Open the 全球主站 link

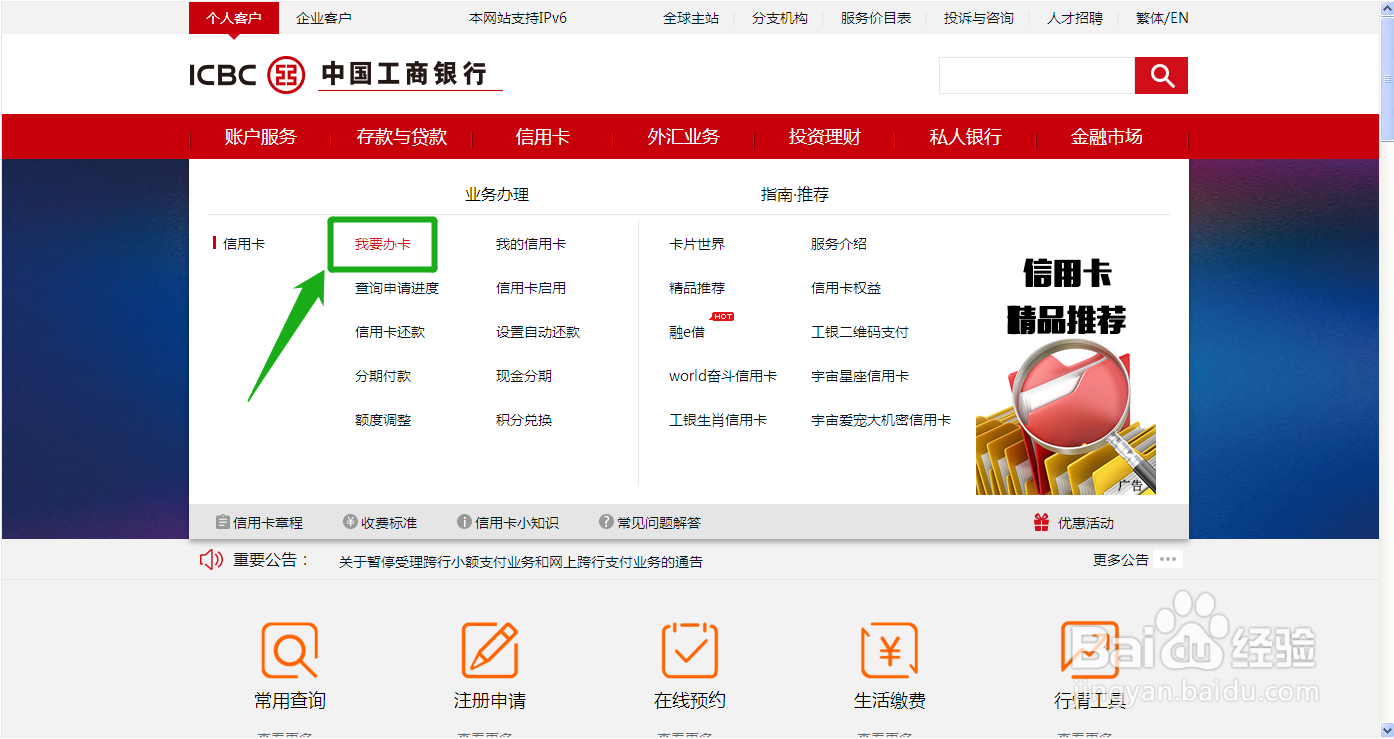point(691,18)
